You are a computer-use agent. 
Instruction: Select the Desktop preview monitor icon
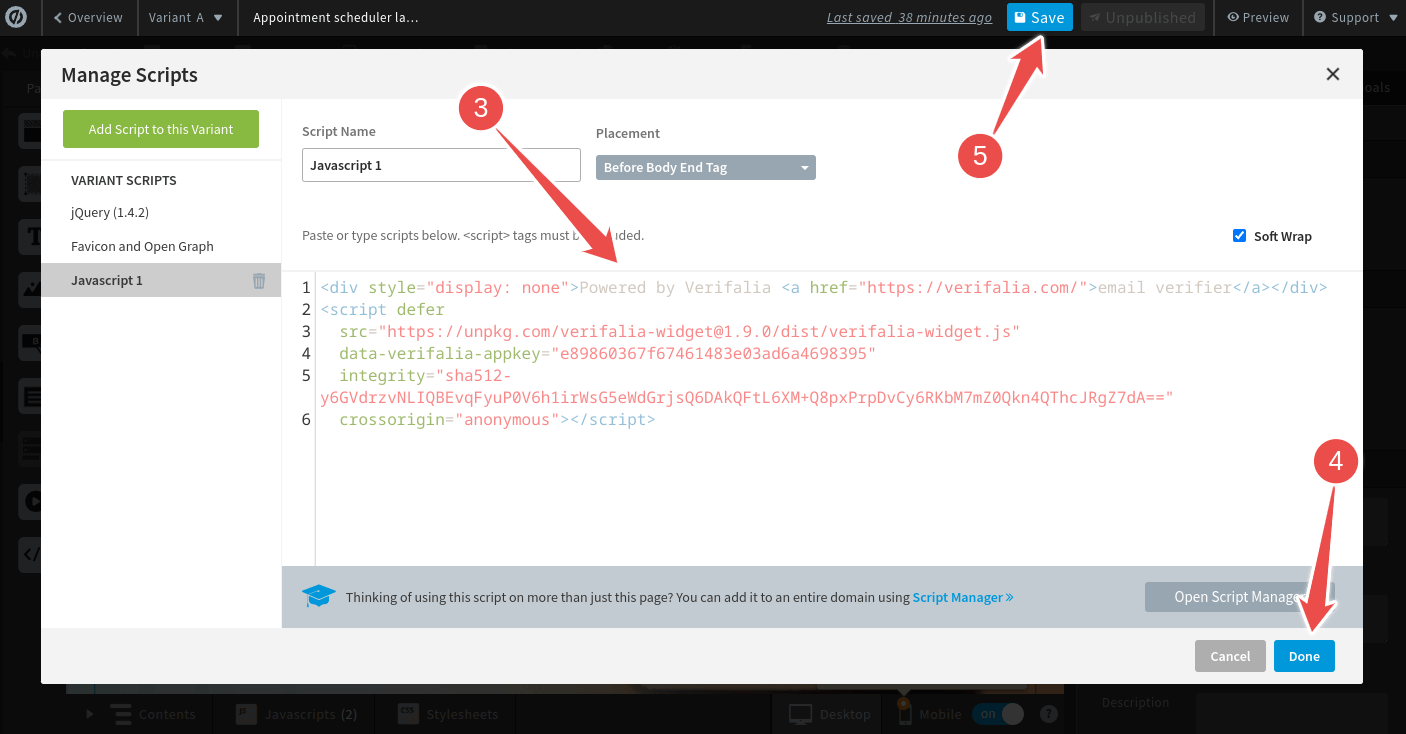tap(799, 713)
